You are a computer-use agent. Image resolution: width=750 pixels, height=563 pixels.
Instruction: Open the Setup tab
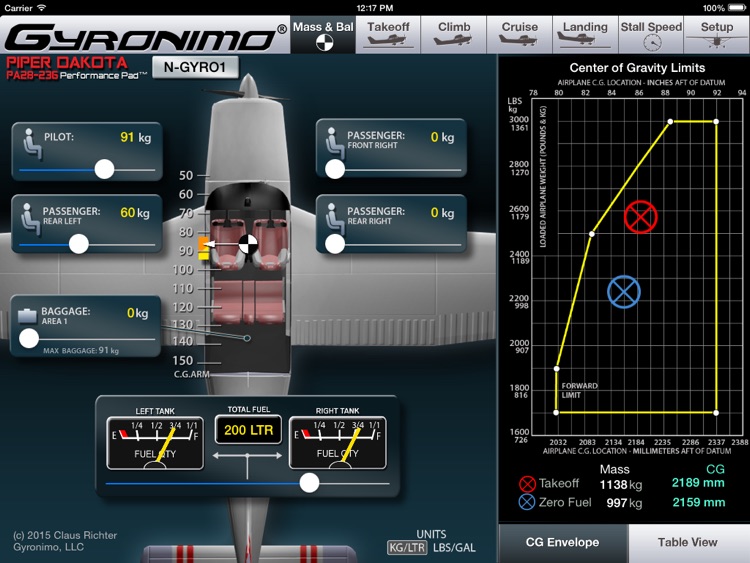717,35
